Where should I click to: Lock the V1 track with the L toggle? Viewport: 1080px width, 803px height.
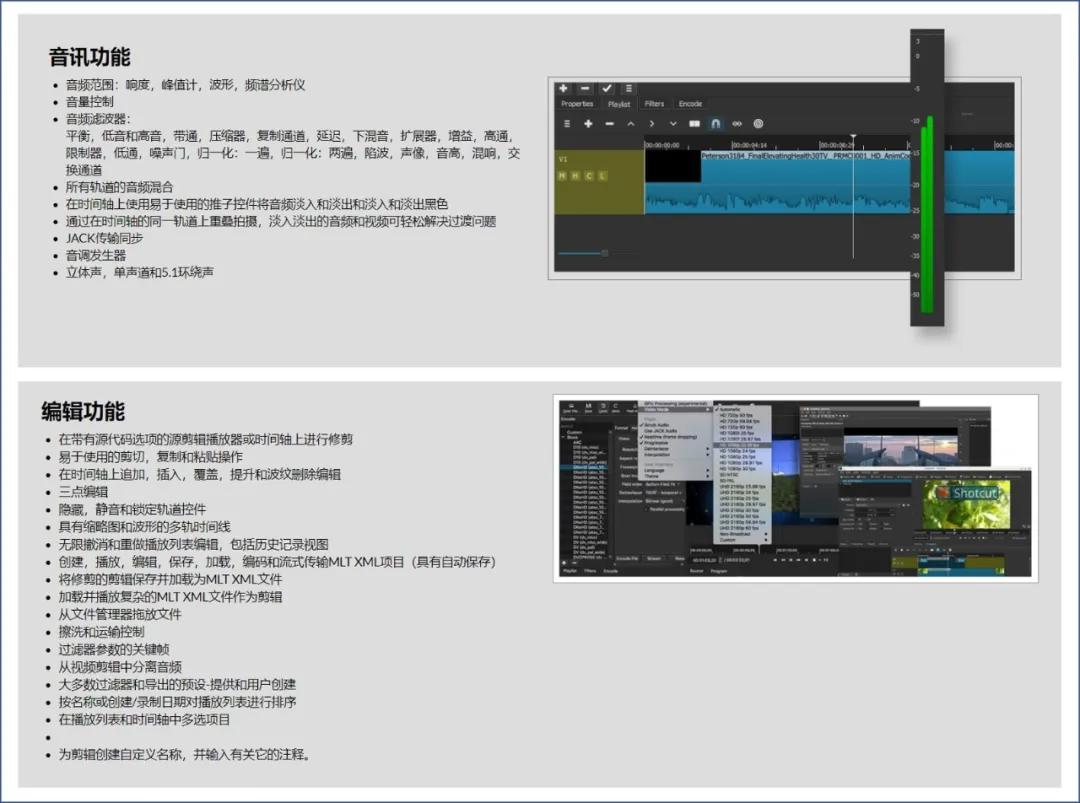[601, 174]
